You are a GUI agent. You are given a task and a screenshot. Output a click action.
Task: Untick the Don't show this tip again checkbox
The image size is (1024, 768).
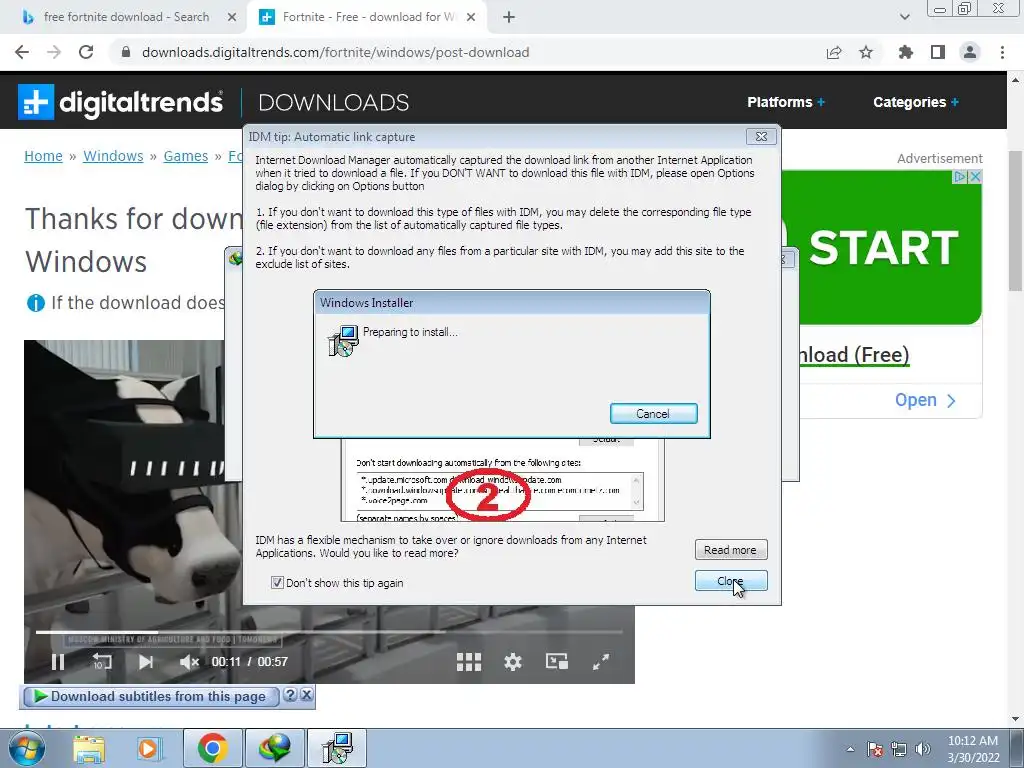[277, 583]
